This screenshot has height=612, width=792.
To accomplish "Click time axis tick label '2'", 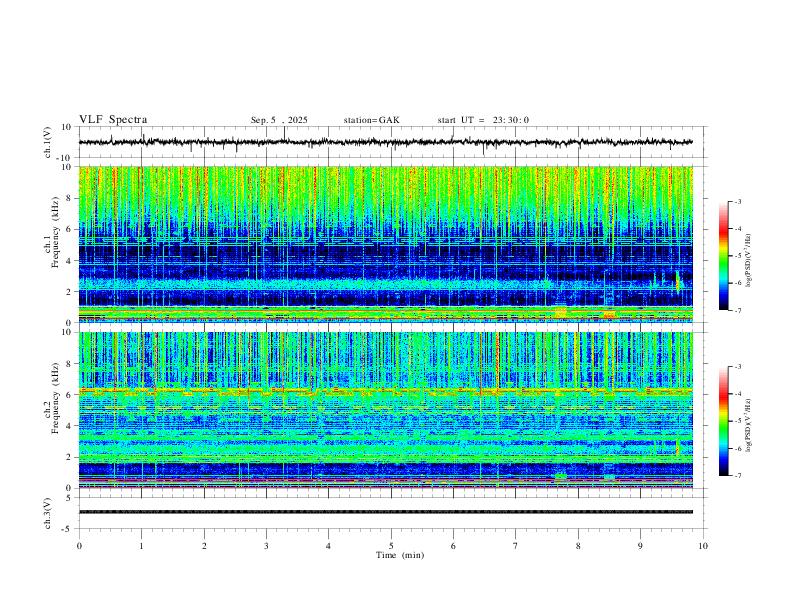I will pyautogui.click(x=204, y=546).
